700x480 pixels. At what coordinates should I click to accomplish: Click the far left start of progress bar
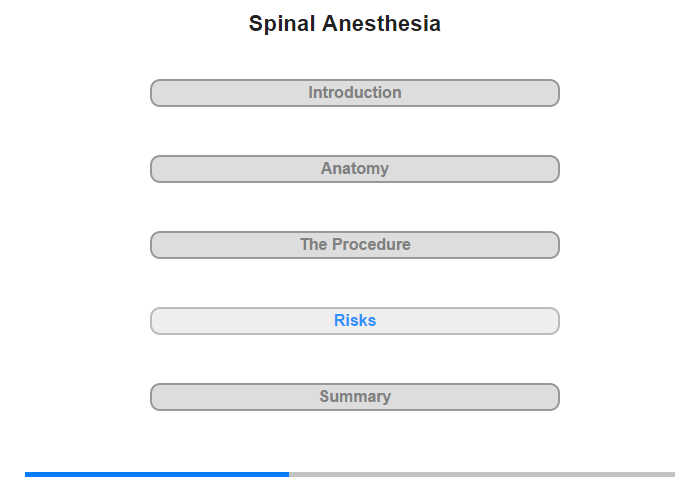[x=27, y=474]
